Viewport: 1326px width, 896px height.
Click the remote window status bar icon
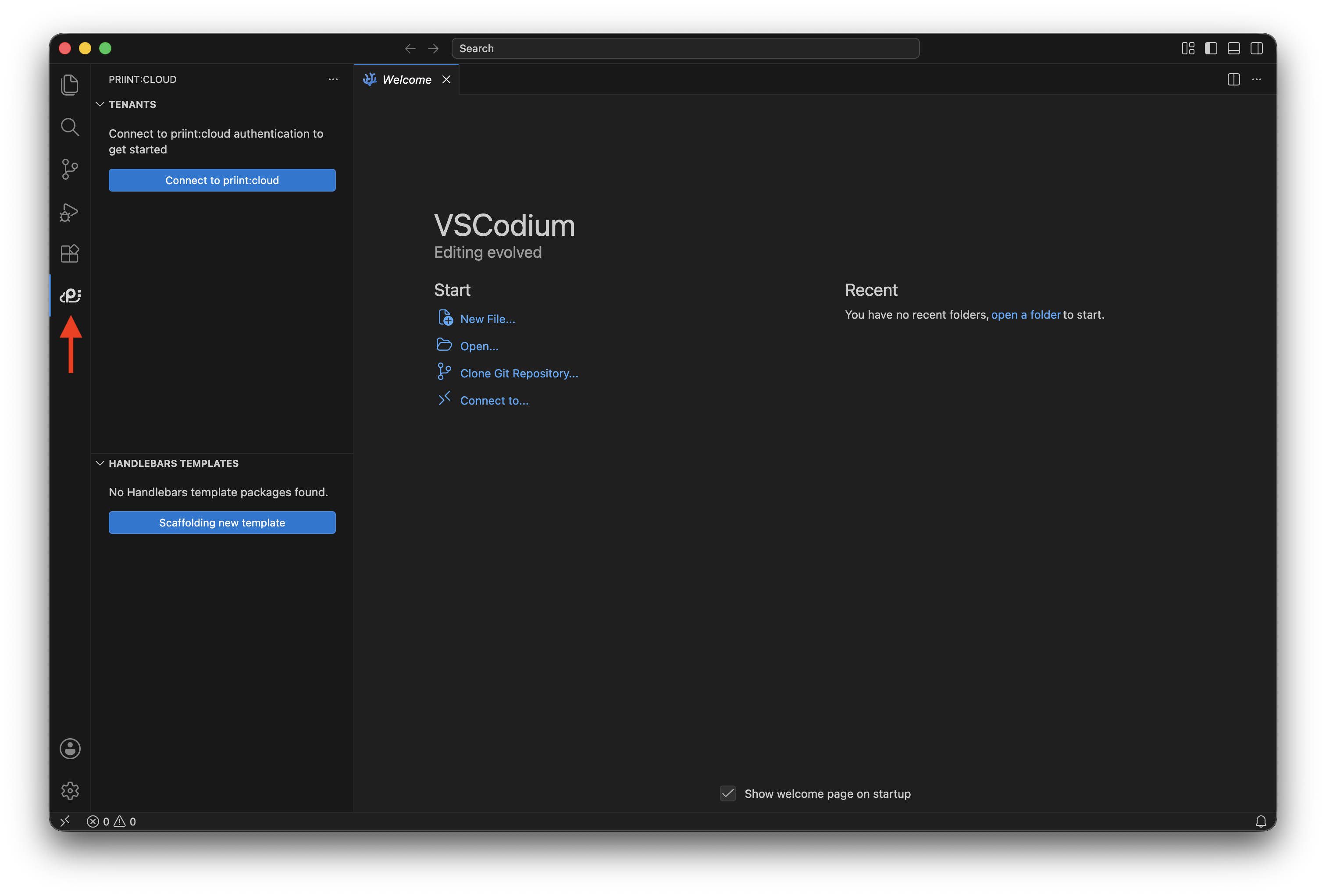pyautogui.click(x=65, y=821)
